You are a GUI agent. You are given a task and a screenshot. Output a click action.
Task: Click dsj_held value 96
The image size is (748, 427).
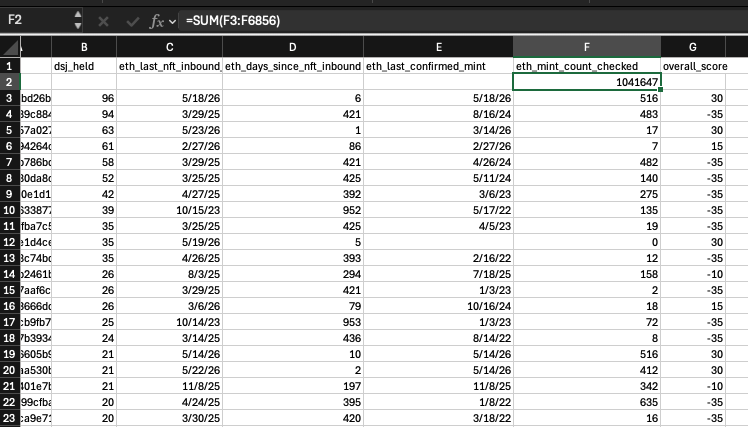click(84, 98)
